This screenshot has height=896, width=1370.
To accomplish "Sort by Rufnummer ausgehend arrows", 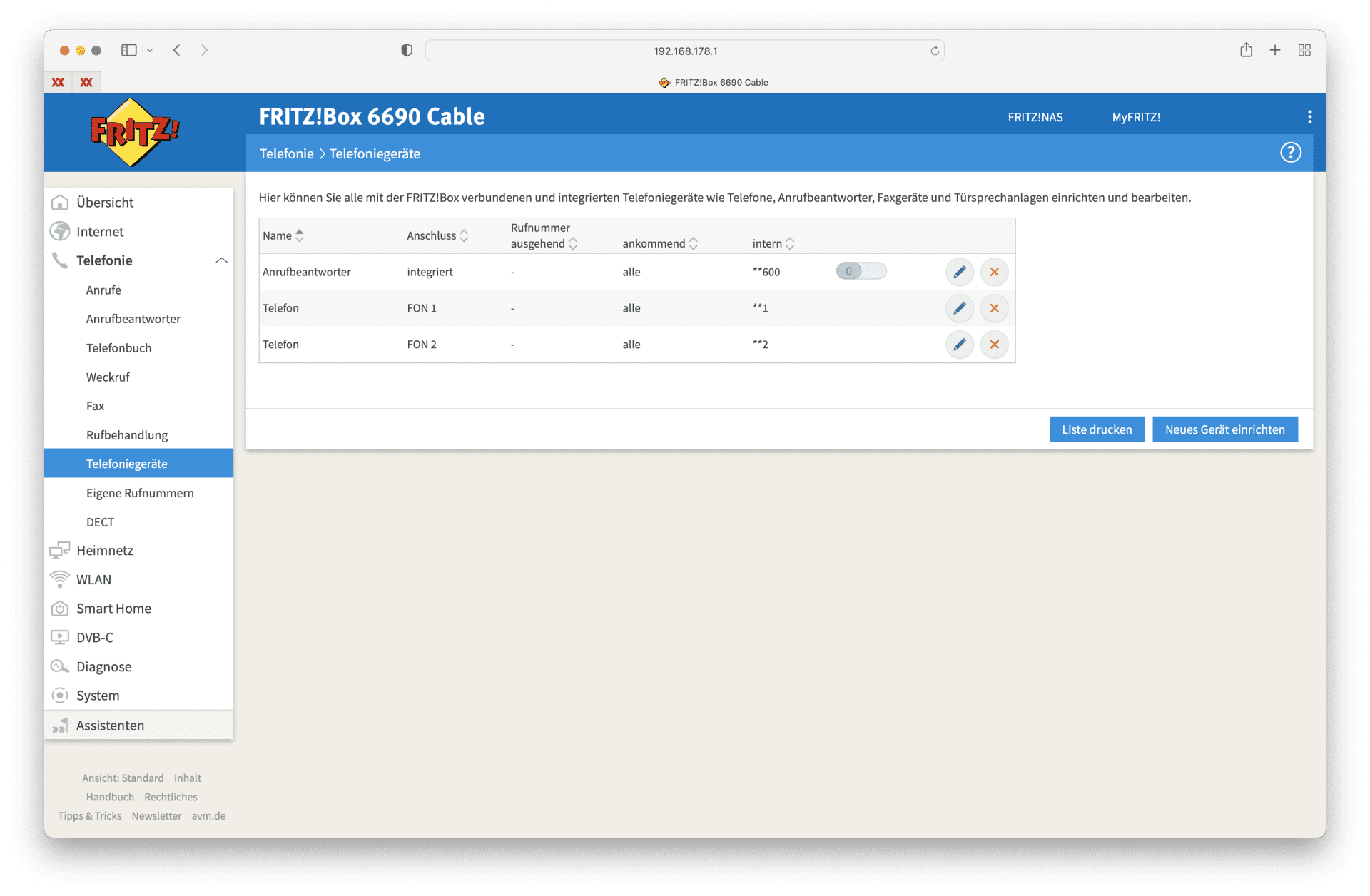I will [x=573, y=243].
